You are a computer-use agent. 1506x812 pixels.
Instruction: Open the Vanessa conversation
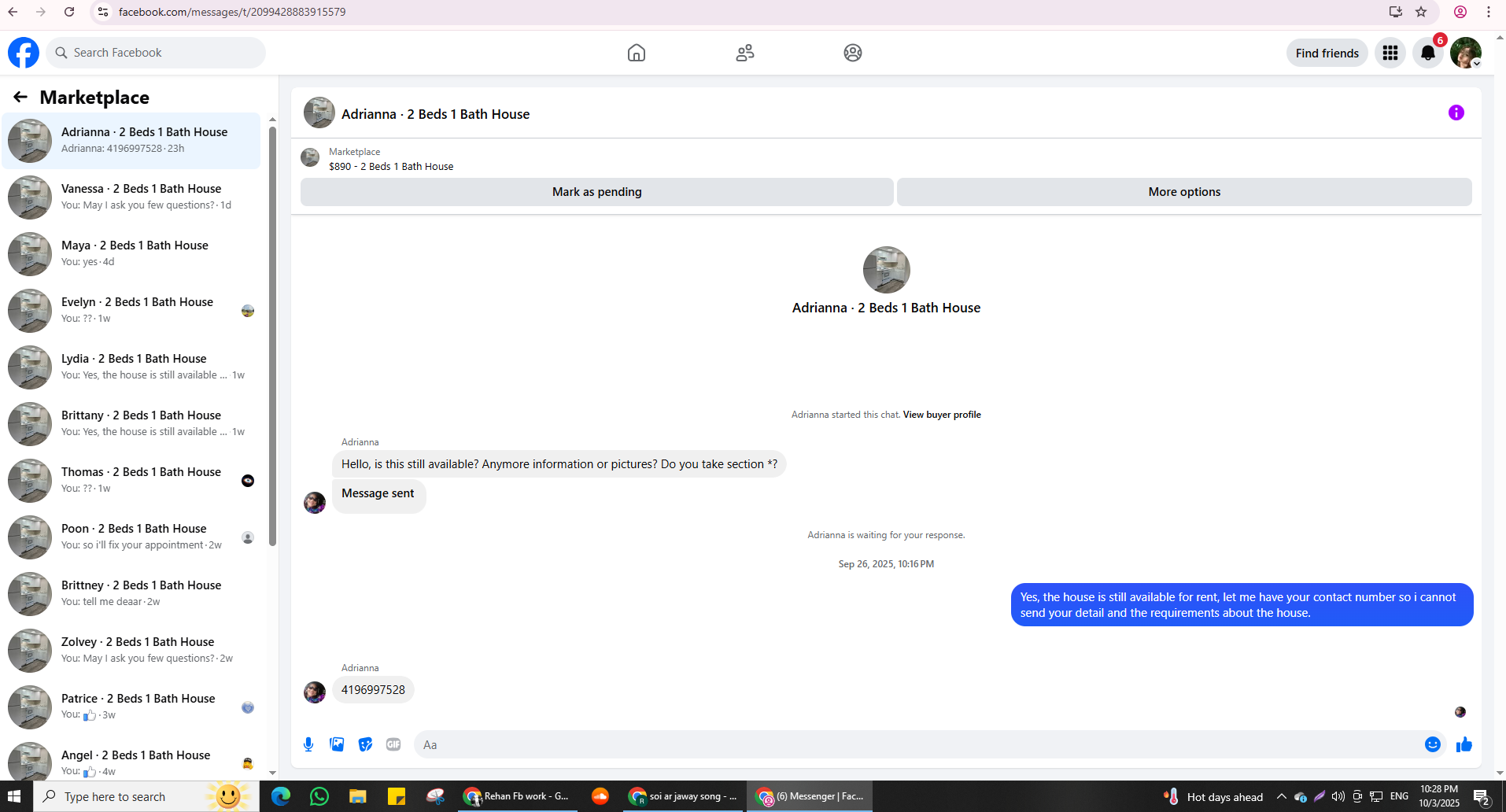point(131,197)
